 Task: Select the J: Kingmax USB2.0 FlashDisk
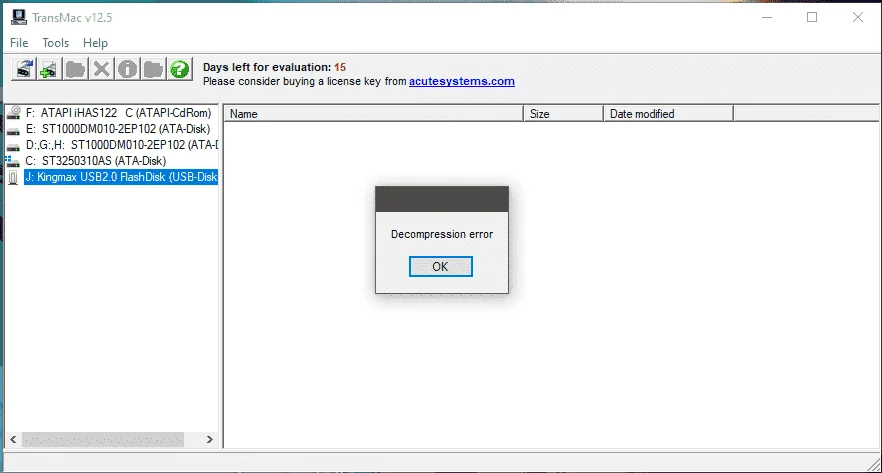(x=121, y=177)
